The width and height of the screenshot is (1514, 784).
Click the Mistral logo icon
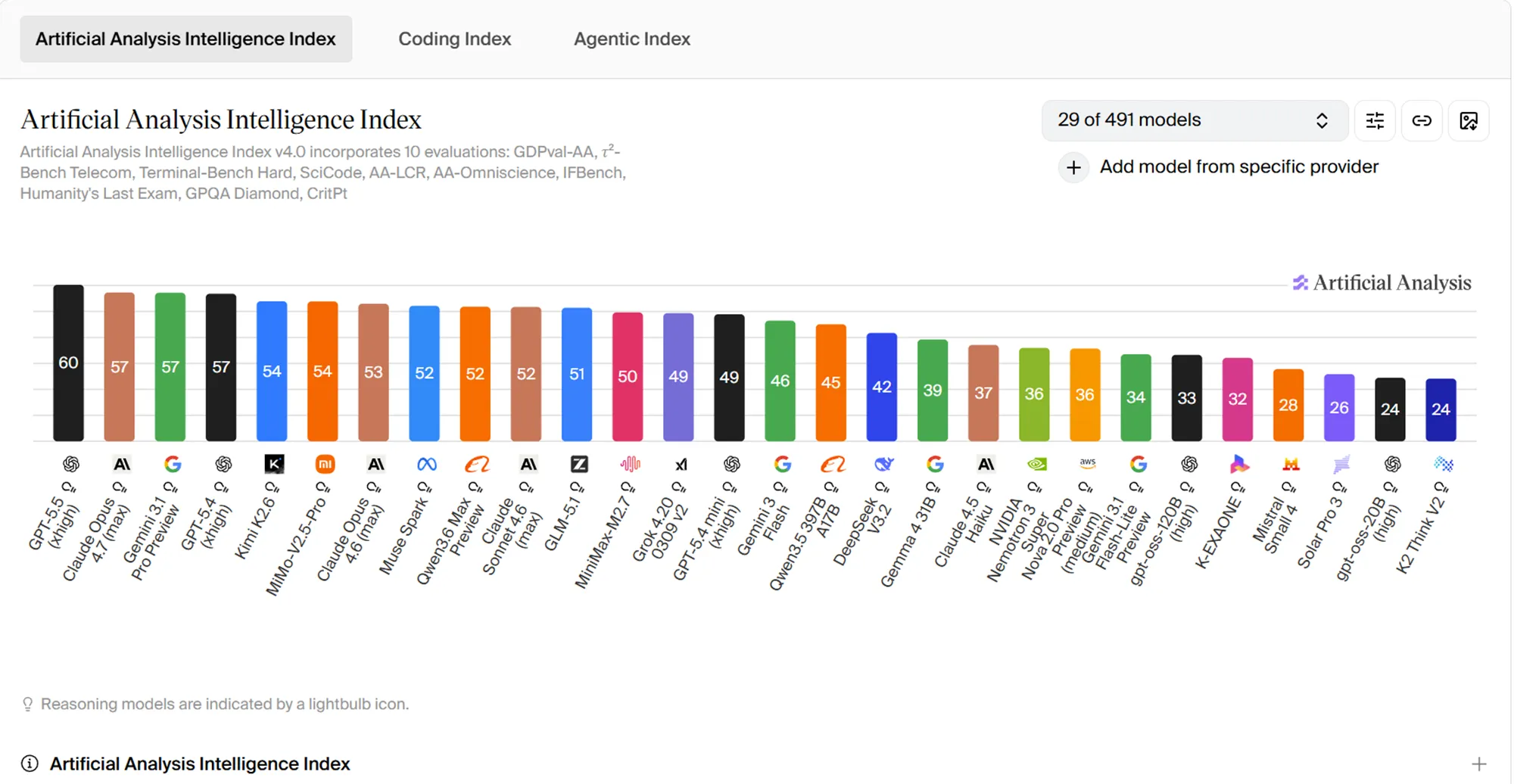tap(1291, 464)
